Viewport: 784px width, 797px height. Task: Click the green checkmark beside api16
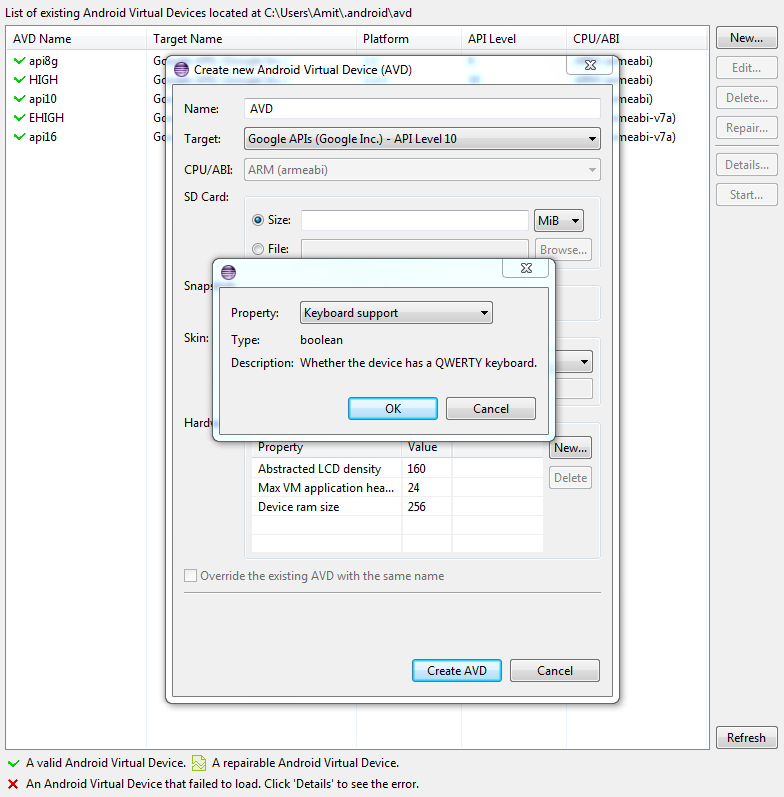click(x=19, y=137)
